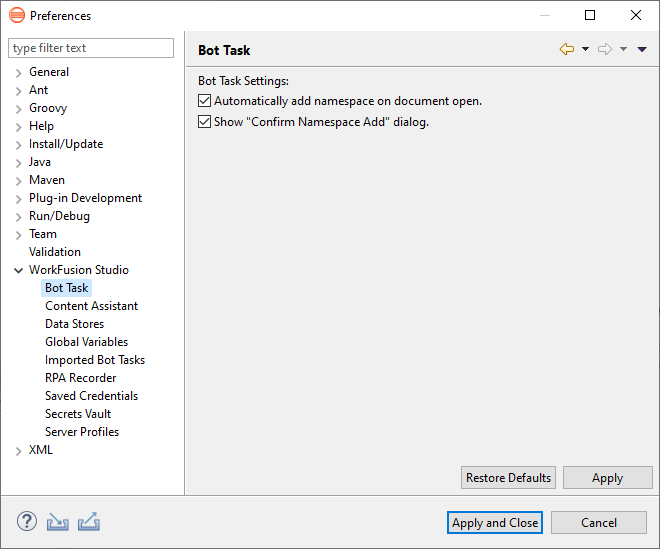The height and width of the screenshot is (549, 660).
Task: Click the Export preferences icon
Action: (89, 522)
